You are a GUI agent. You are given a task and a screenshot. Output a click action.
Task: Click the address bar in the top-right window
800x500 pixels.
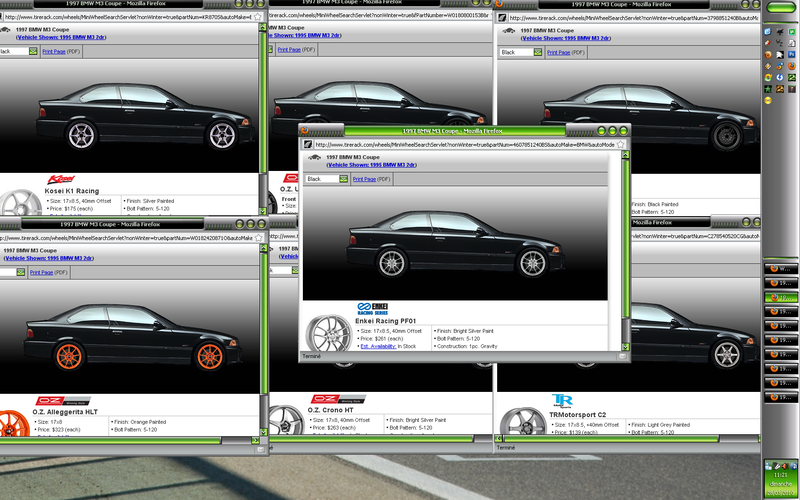click(633, 18)
